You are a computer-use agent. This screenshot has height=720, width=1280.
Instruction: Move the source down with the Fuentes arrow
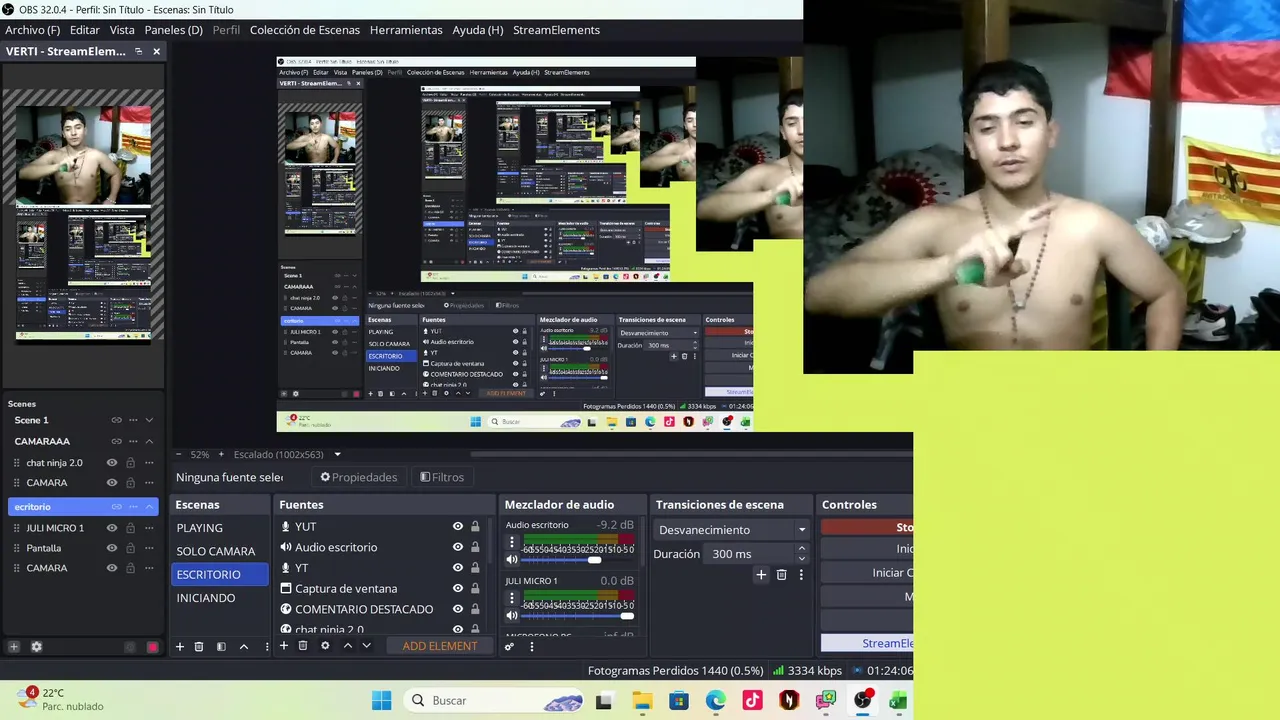point(366,646)
